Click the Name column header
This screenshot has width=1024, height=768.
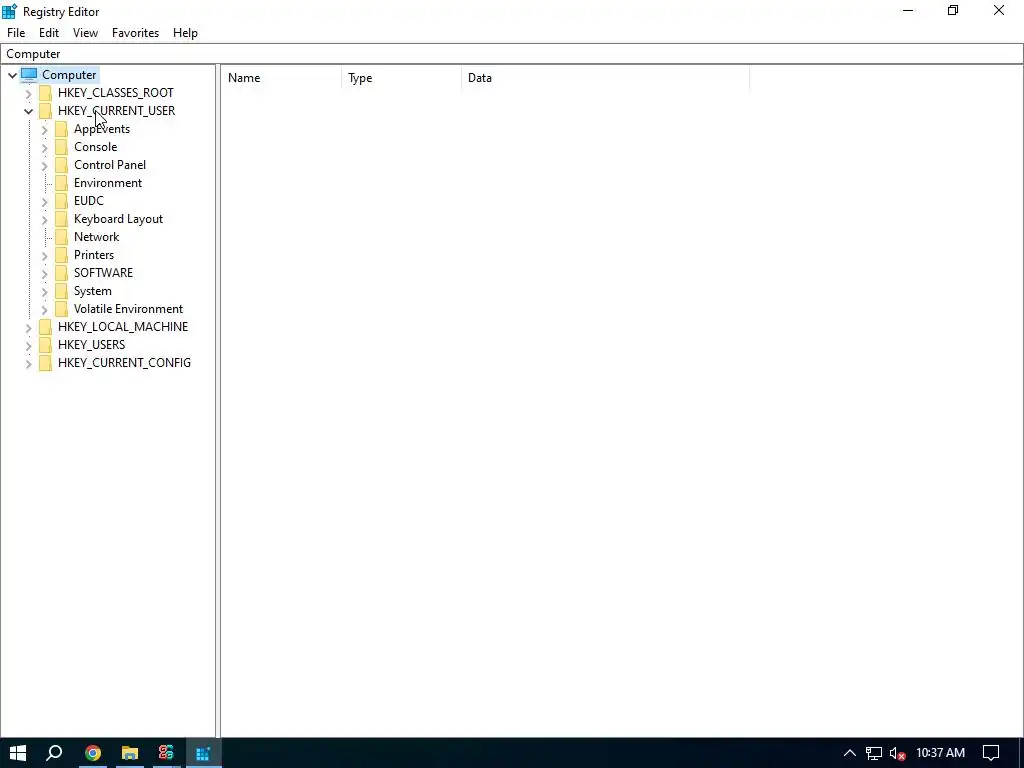click(x=281, y=78)
